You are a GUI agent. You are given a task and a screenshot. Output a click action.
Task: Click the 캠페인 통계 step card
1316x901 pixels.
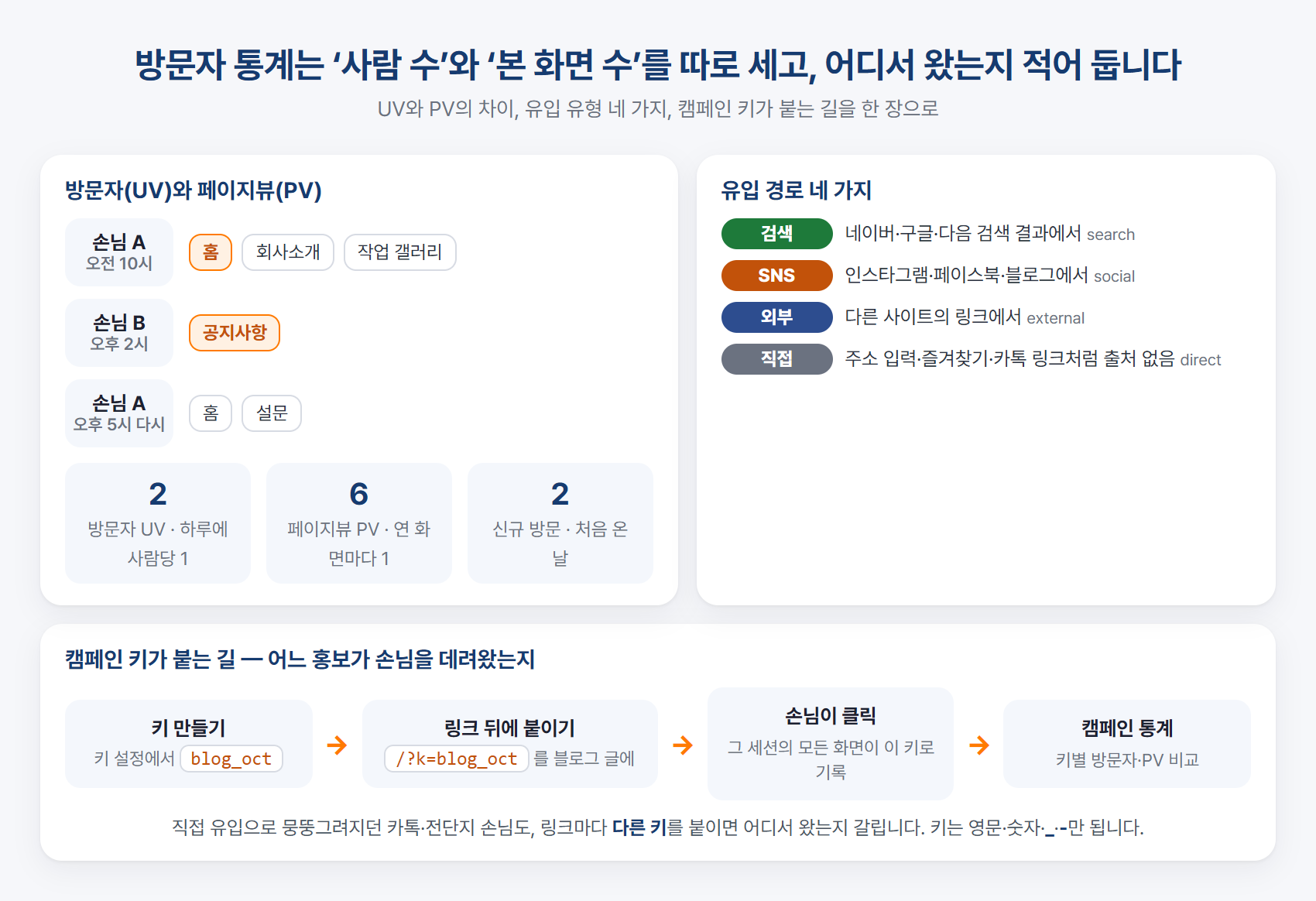(x=1127, y=744)
